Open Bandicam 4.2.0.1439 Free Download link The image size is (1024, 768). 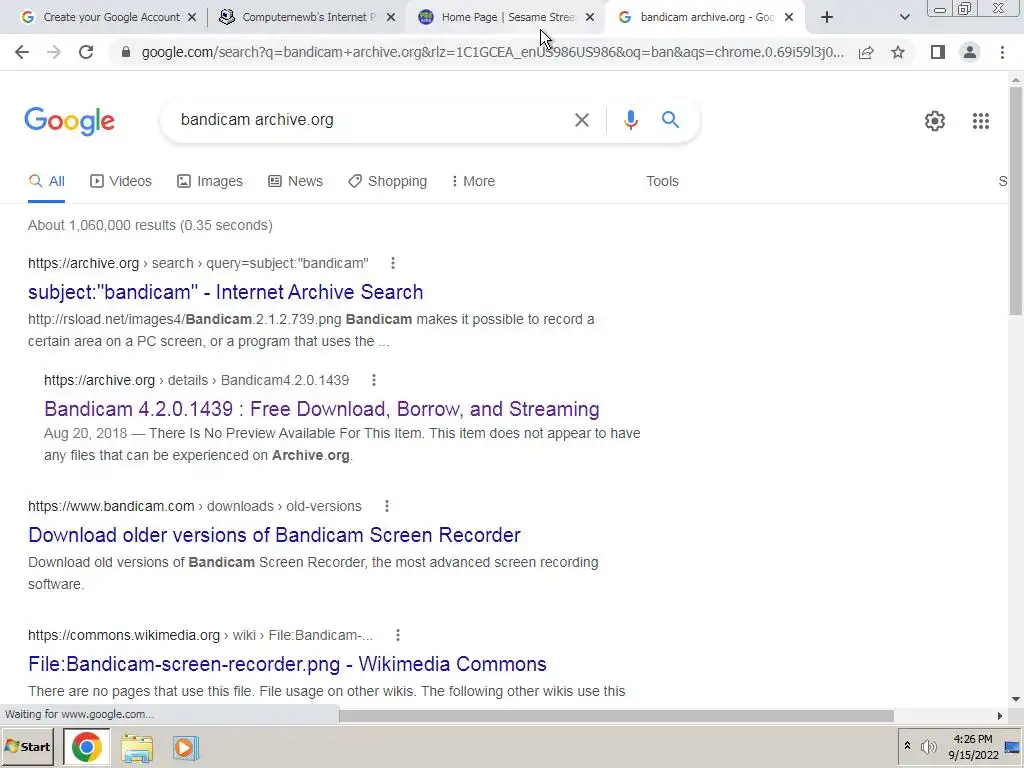tap(321, 409)
